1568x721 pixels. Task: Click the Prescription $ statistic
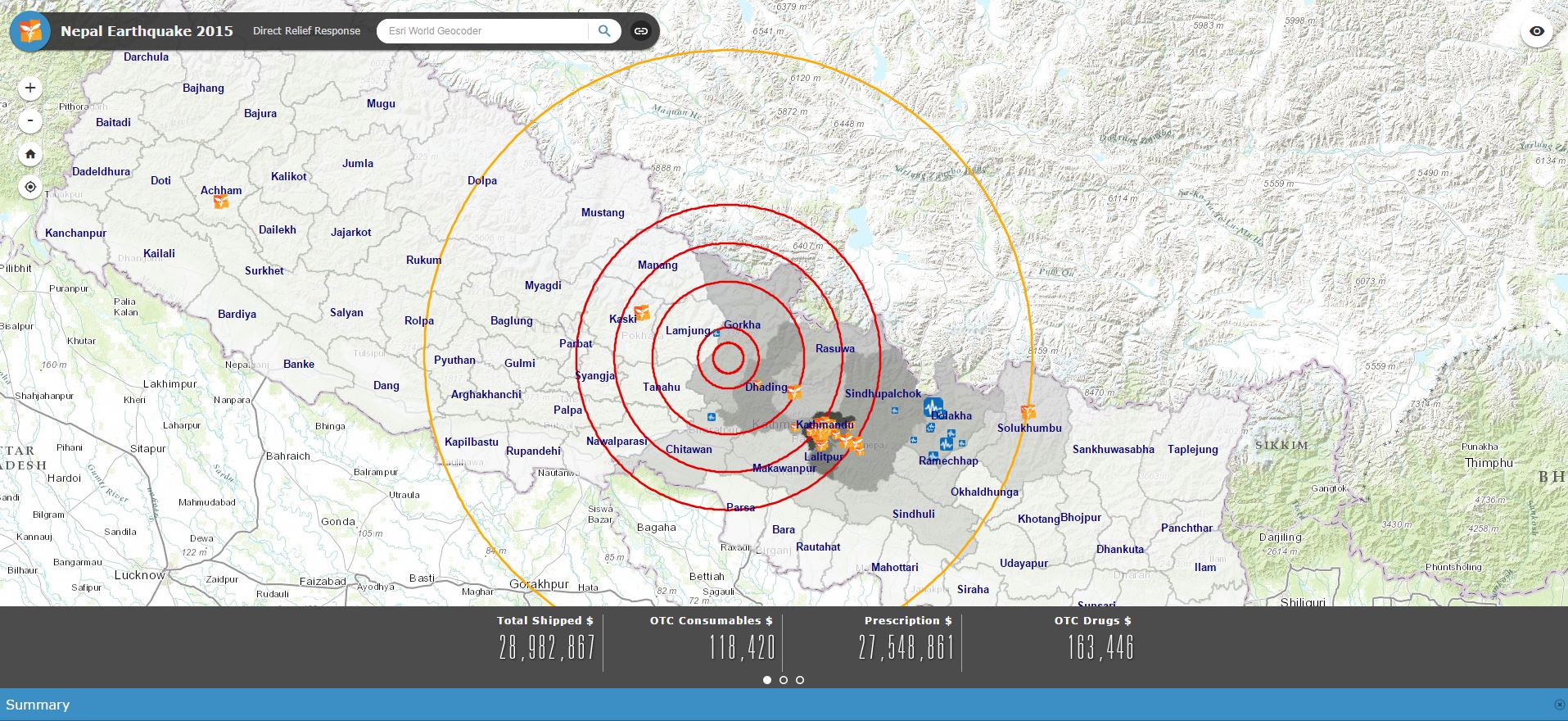[x=907, y=639]
